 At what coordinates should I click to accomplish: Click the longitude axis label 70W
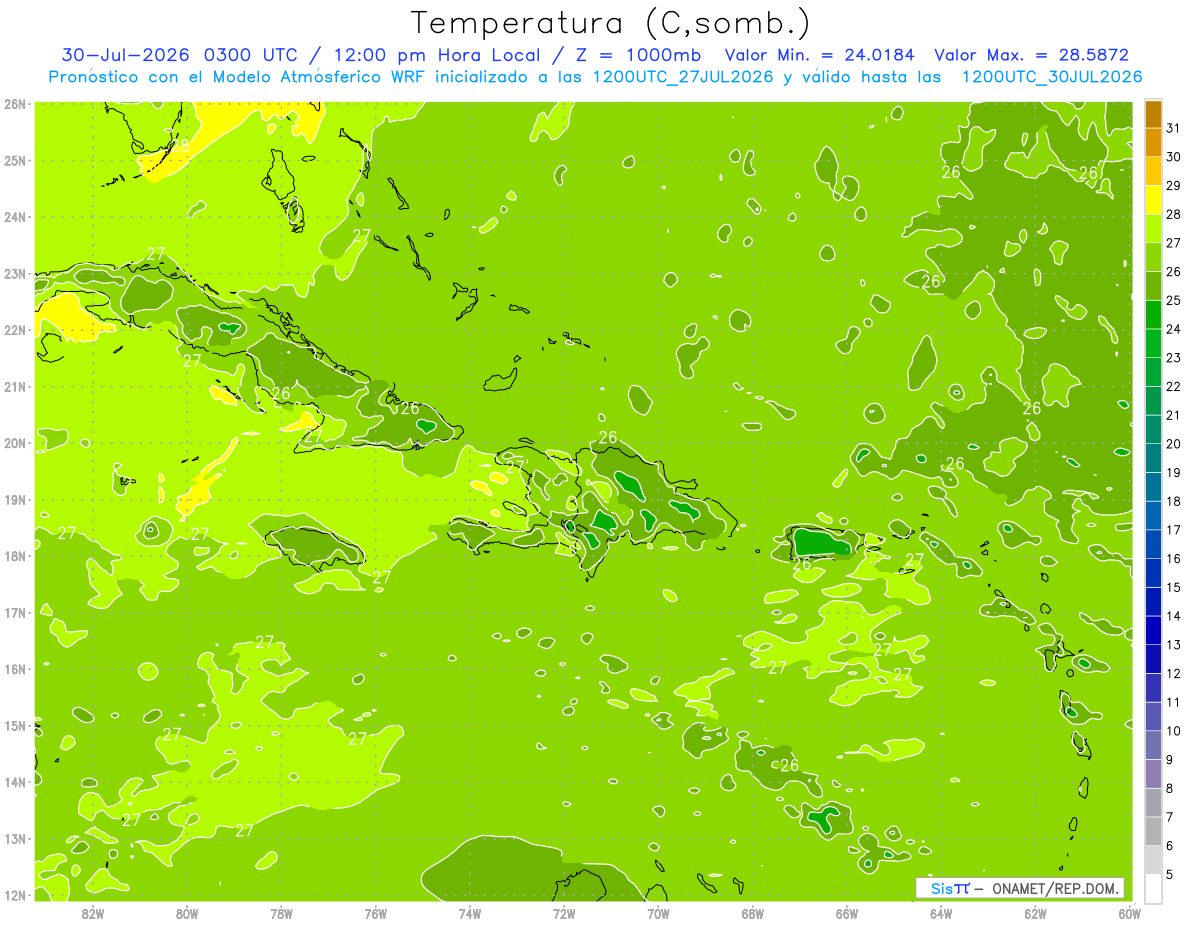click(x=658, y=913)
